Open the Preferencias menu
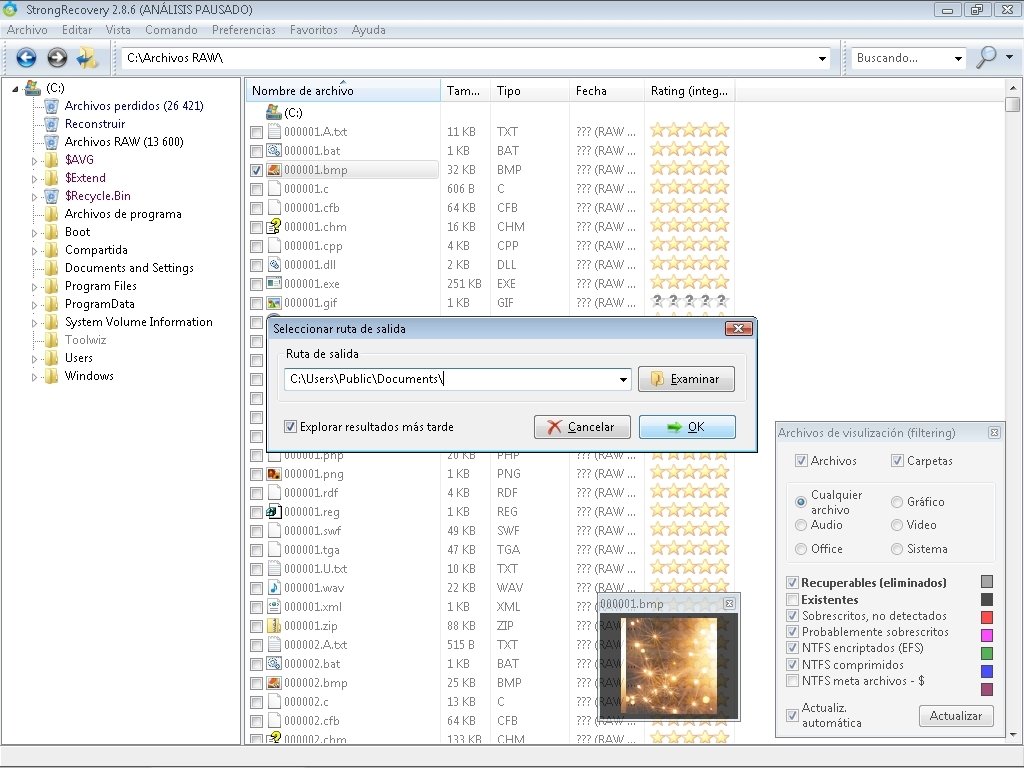This screenshot has width=1024, height=768. tap(244, 30)
